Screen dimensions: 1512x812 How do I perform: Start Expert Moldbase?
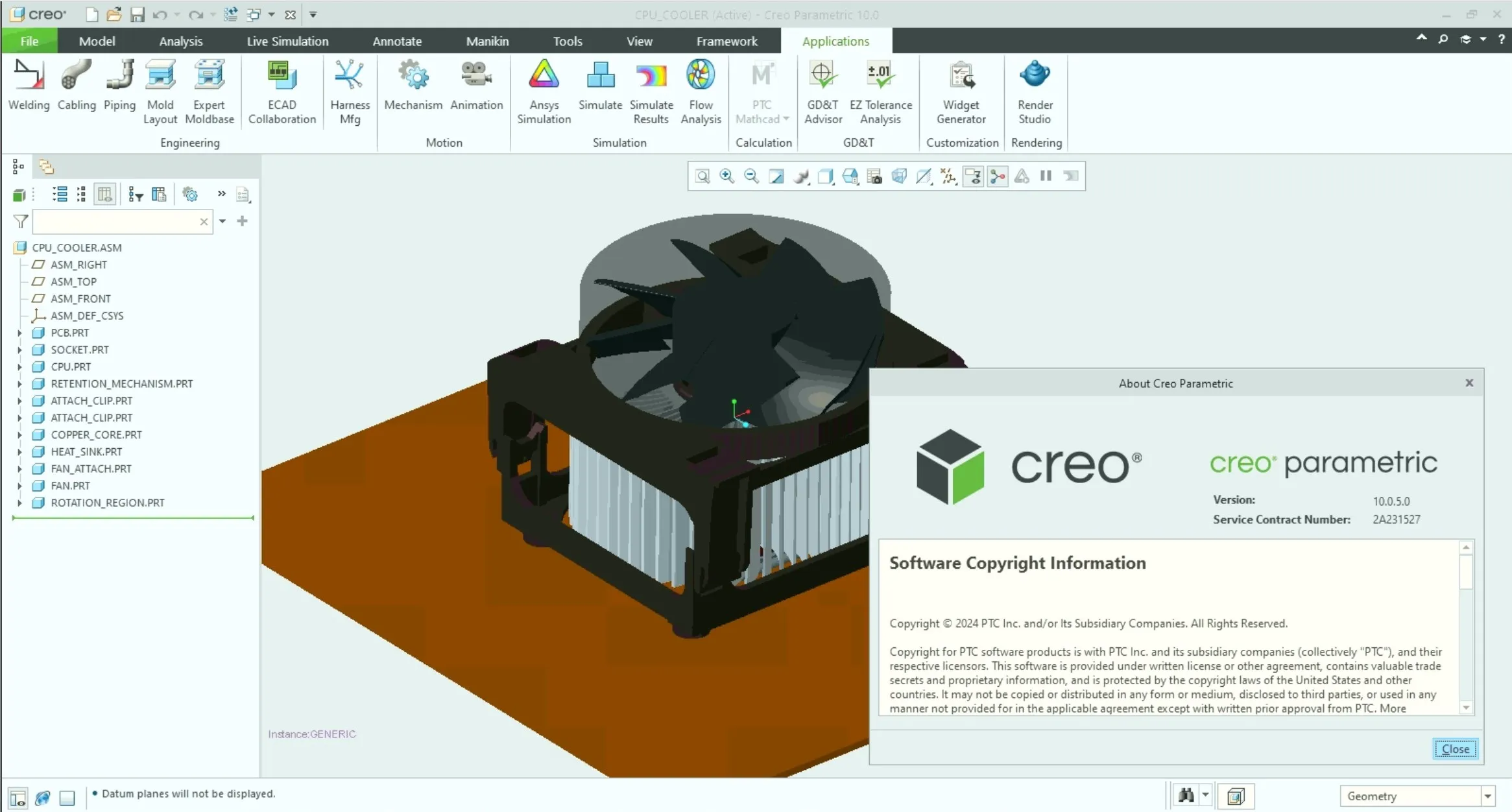[x=209, y=92]
